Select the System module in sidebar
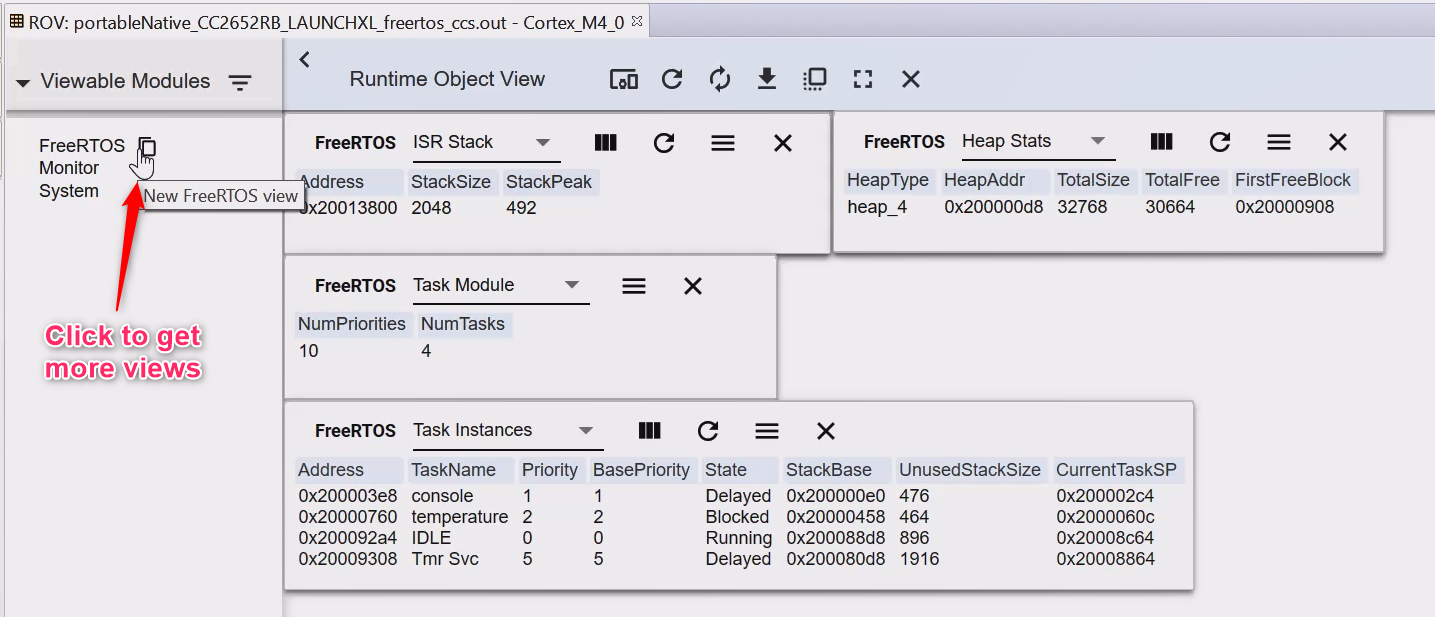This screenshot has height=618, width=1436. click(x=69, y=191)
